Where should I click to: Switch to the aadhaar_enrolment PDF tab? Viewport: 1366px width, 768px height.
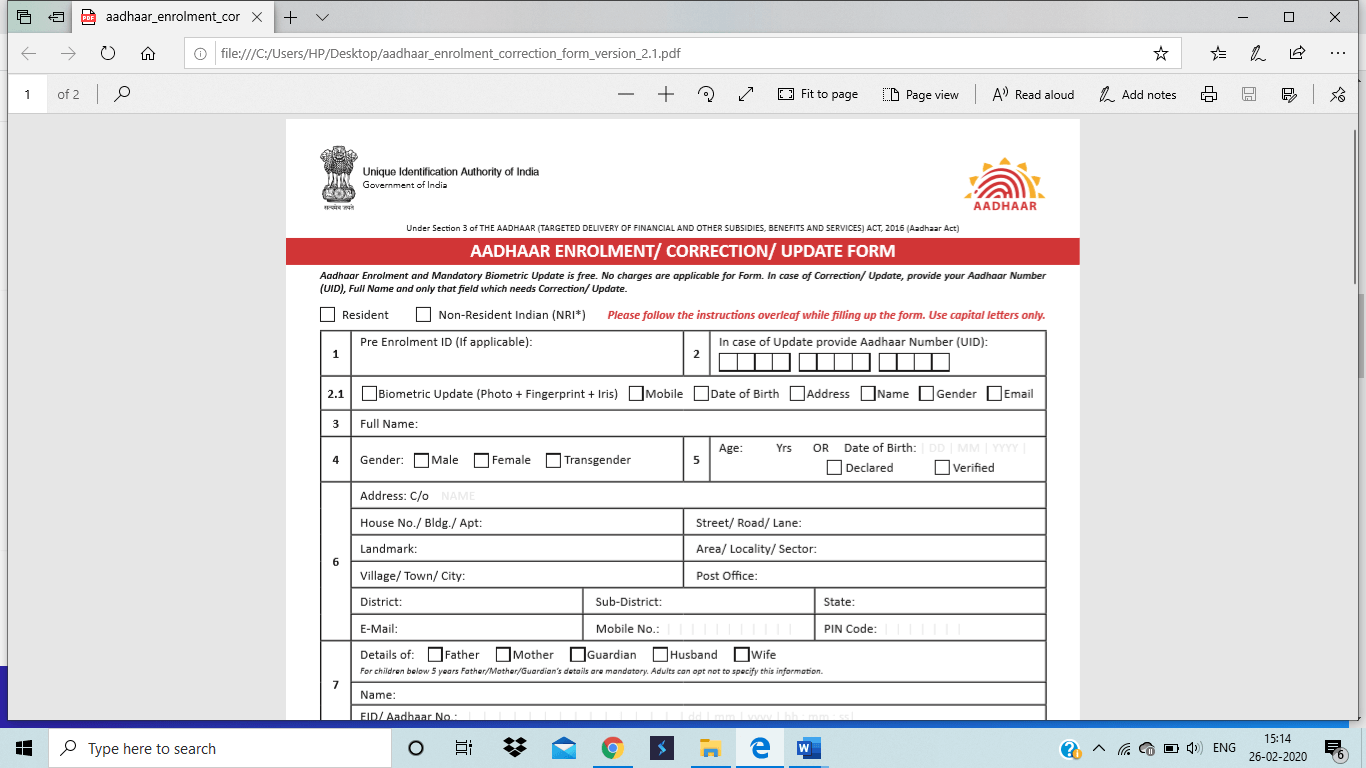point(172,17)
